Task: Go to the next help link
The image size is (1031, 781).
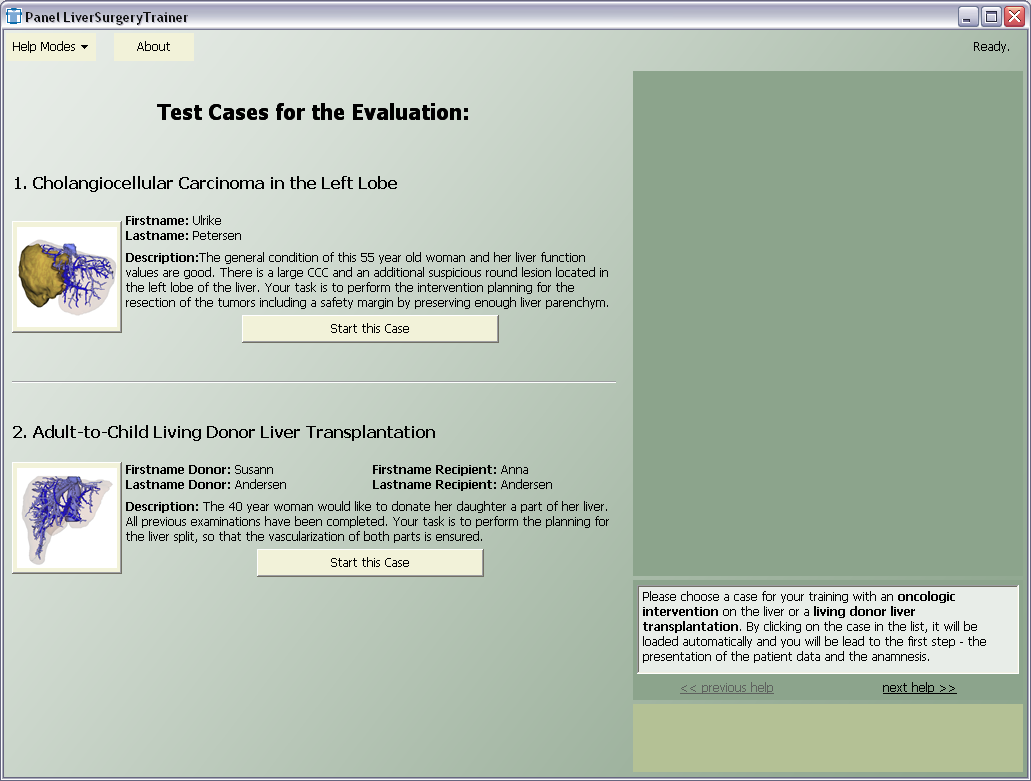Action: click(x=918, y=688)
